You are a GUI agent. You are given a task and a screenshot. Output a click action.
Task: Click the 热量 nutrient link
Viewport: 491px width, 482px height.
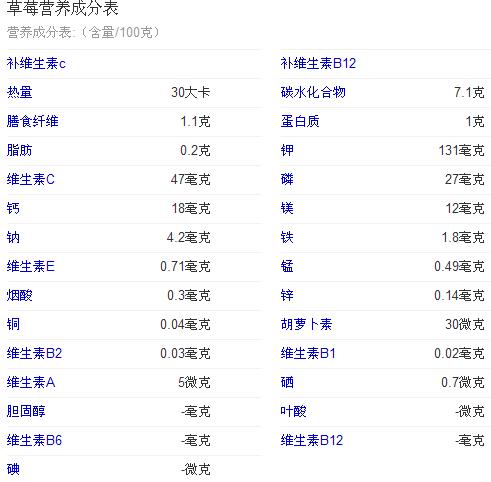pos(19,92)
